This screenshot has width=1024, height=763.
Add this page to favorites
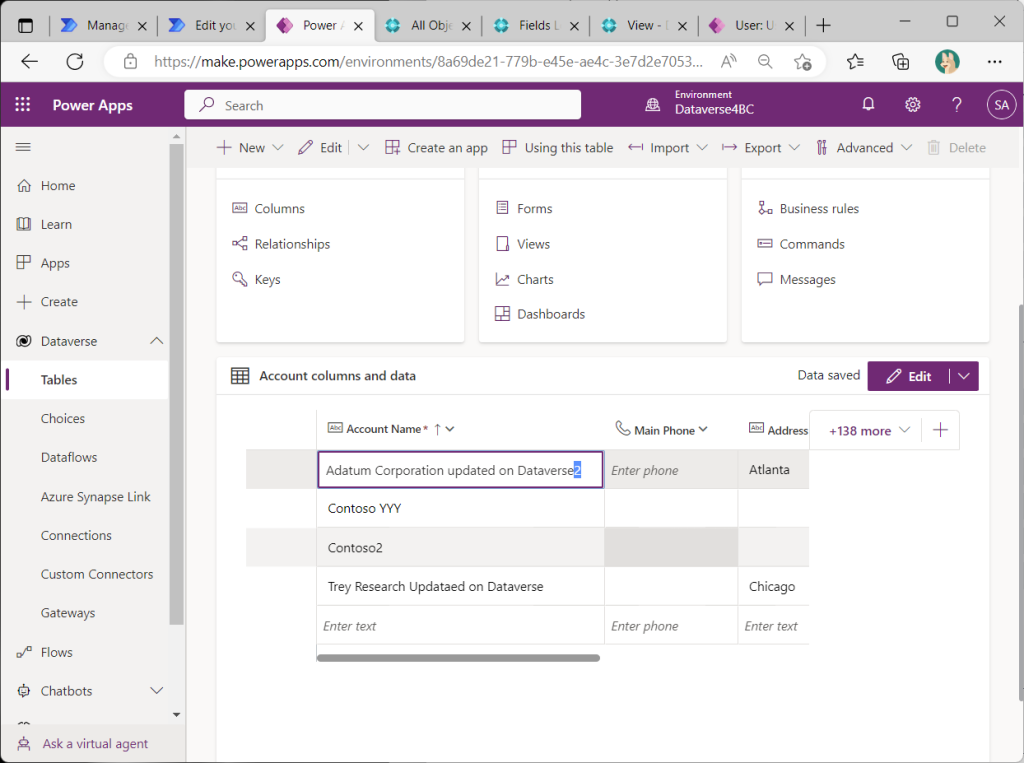pyautogui.click(x=803, y=61)
